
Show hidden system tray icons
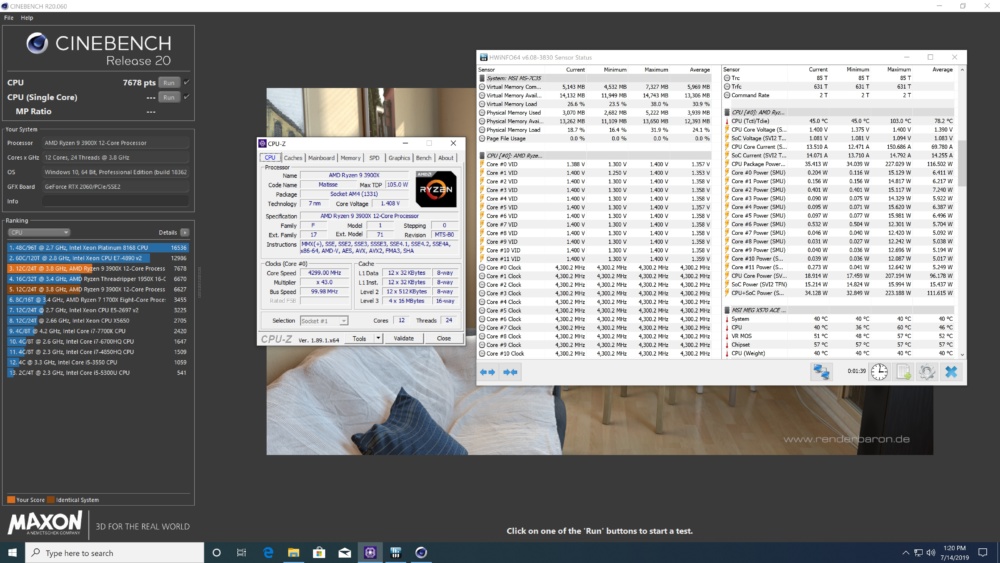click(906, 553)
